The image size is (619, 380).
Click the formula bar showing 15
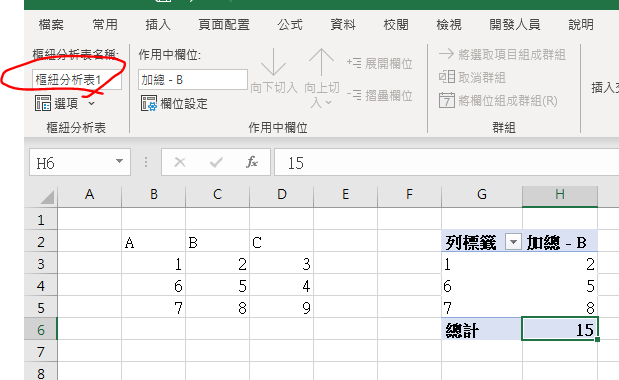[446, 163]
